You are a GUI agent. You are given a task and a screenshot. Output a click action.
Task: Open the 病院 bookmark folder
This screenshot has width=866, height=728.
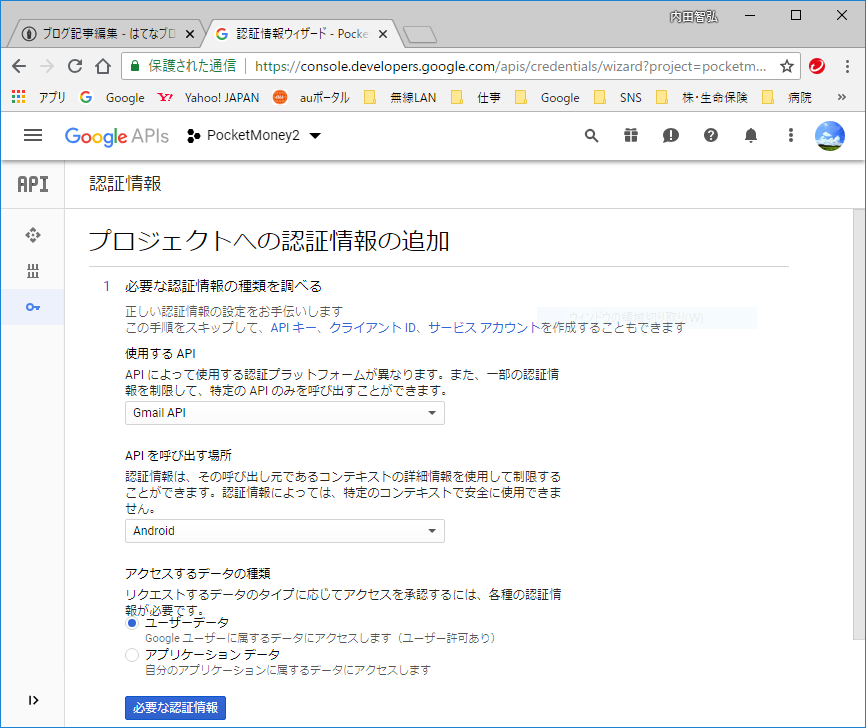tap(786, 98)
